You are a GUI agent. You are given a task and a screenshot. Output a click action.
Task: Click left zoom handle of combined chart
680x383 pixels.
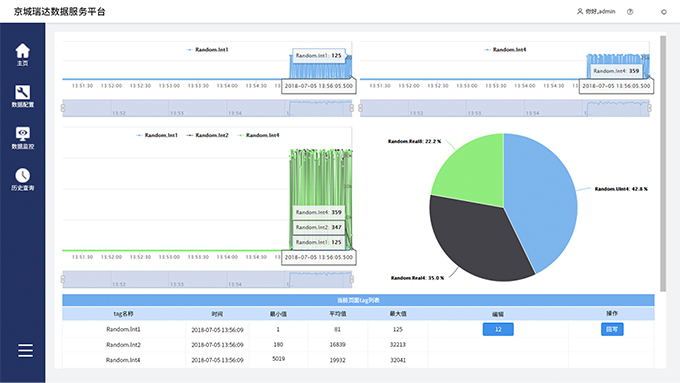tap(63, 279)
